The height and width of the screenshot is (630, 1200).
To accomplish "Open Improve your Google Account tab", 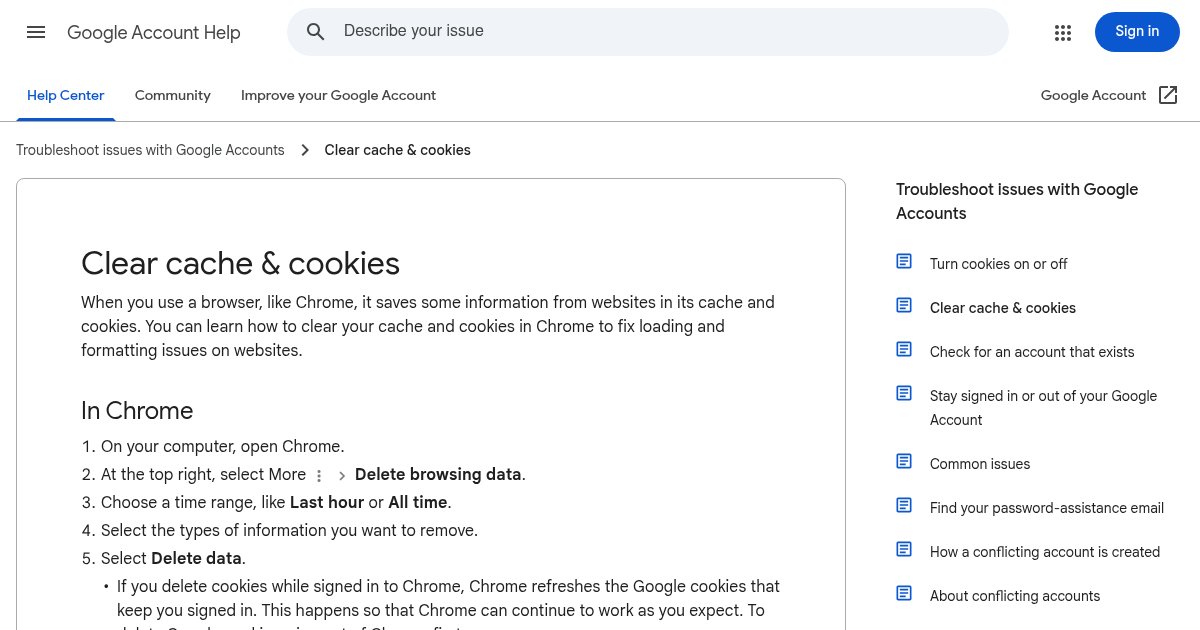I will click(339, 96).
